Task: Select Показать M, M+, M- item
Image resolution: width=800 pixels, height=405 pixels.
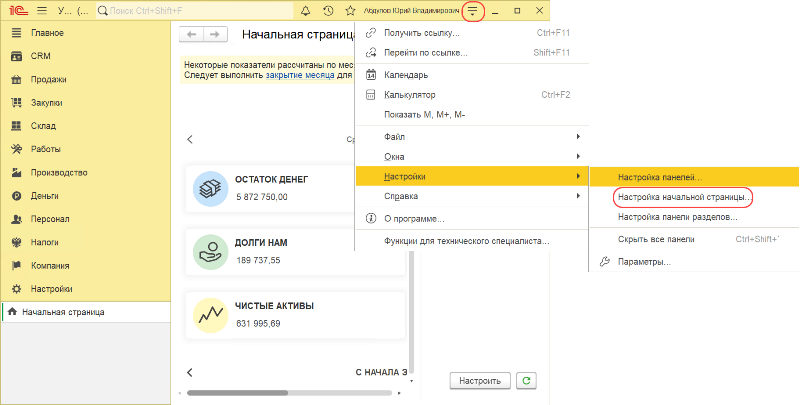Action: pos(472,115)
